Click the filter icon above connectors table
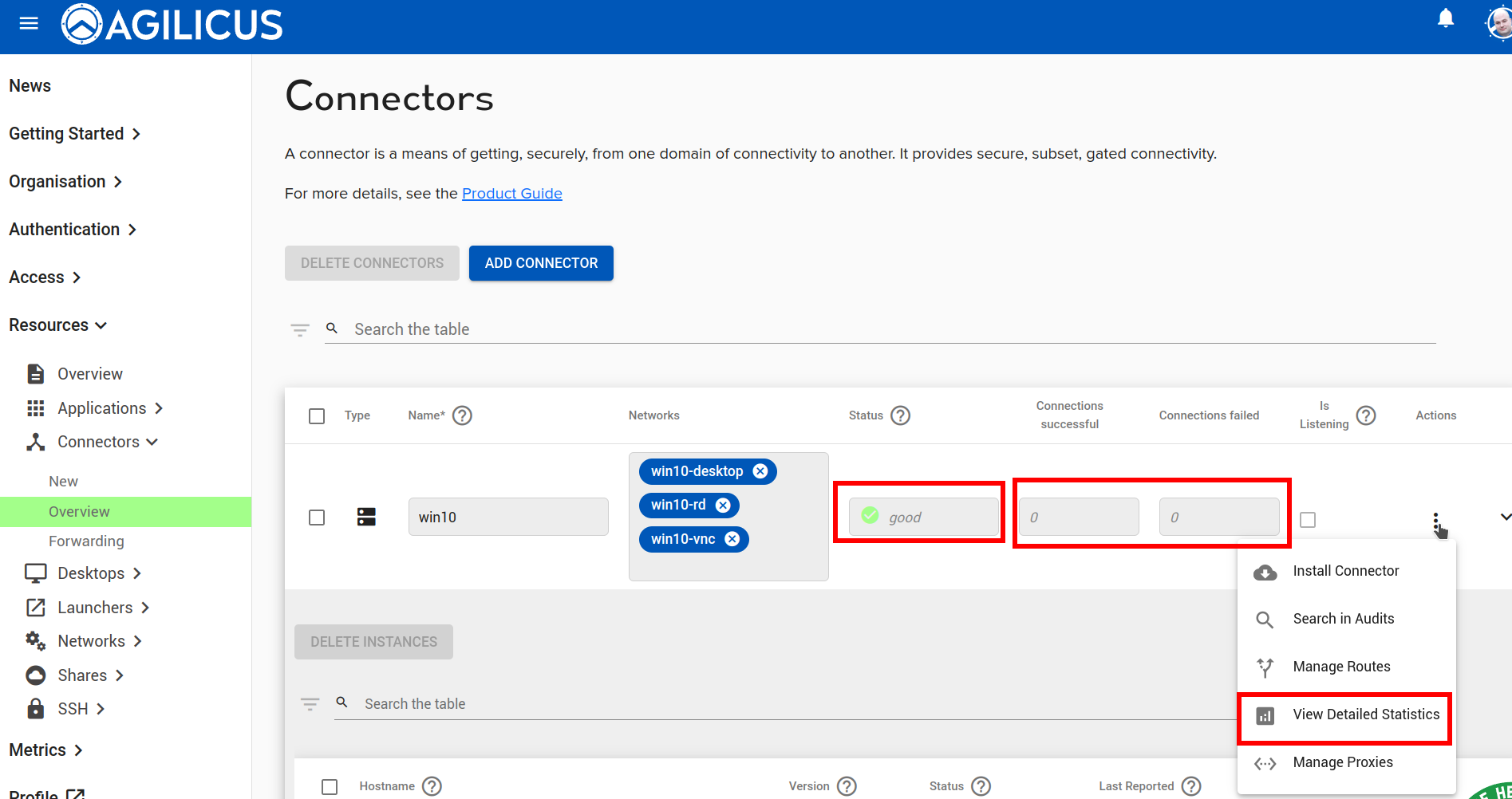1512x799 pixels. [x=300, y=329]
